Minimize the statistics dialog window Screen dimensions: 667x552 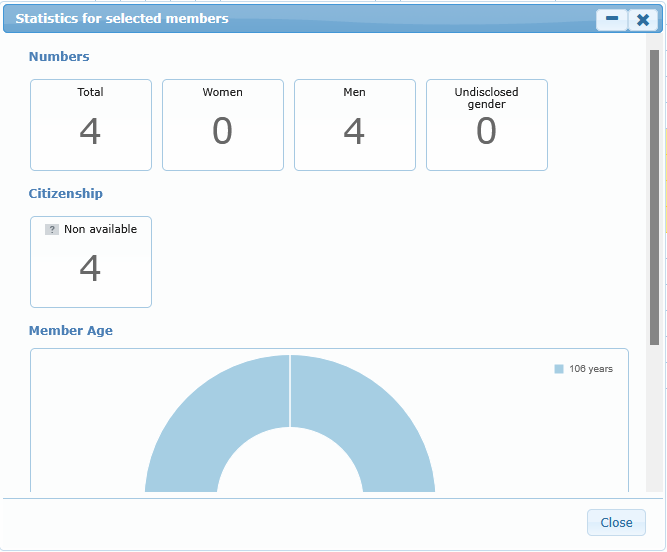[611, 19]
